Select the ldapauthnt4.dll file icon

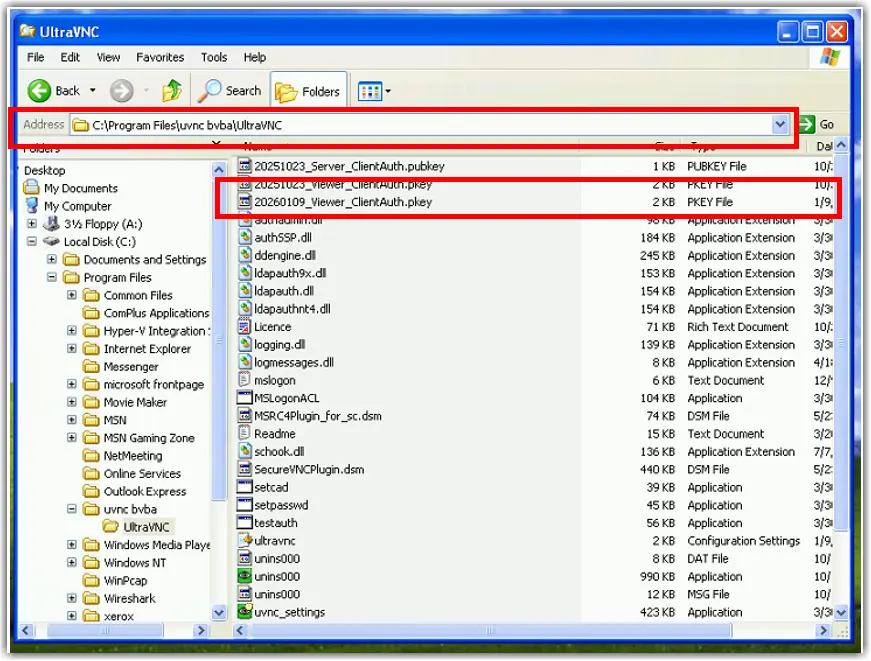(x=244, y=308)
